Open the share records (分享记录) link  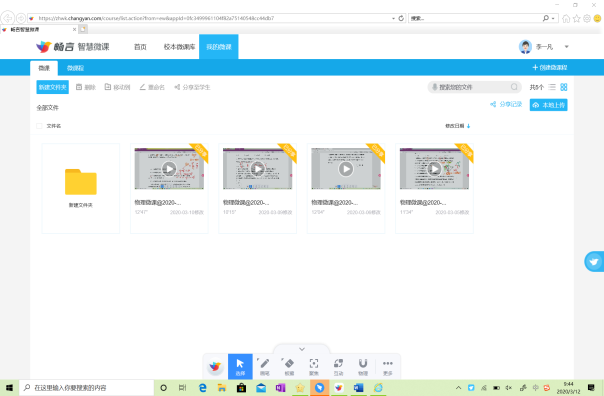pos(506,104)
